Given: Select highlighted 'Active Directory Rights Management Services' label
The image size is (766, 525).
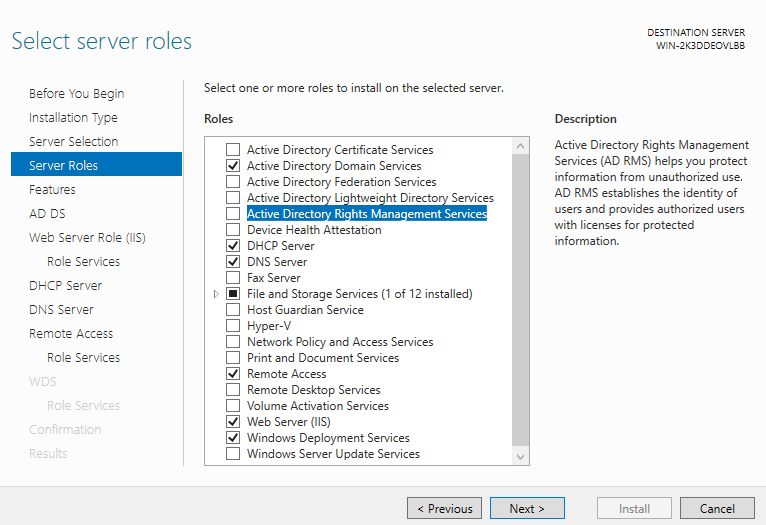Looking at the screenshot, I should click(367, 213).
